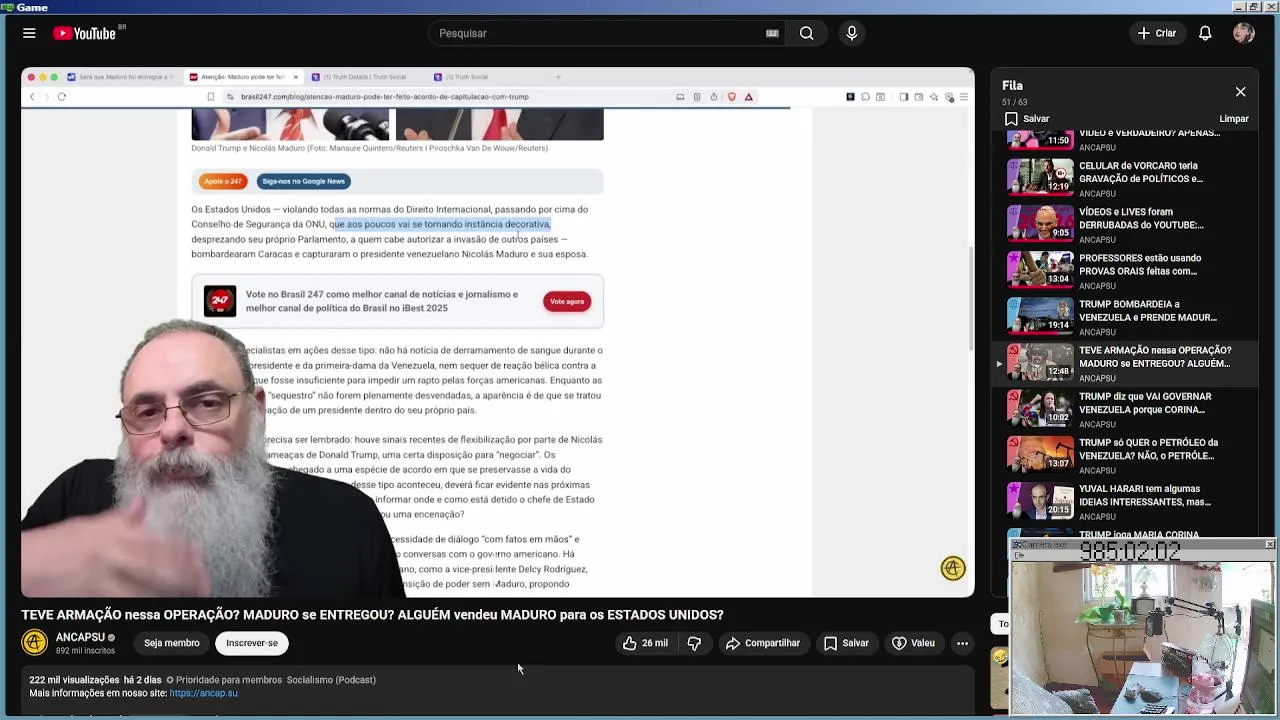Click the reload icon in recorded browser

pyautogui.click(x=62, y=97)
